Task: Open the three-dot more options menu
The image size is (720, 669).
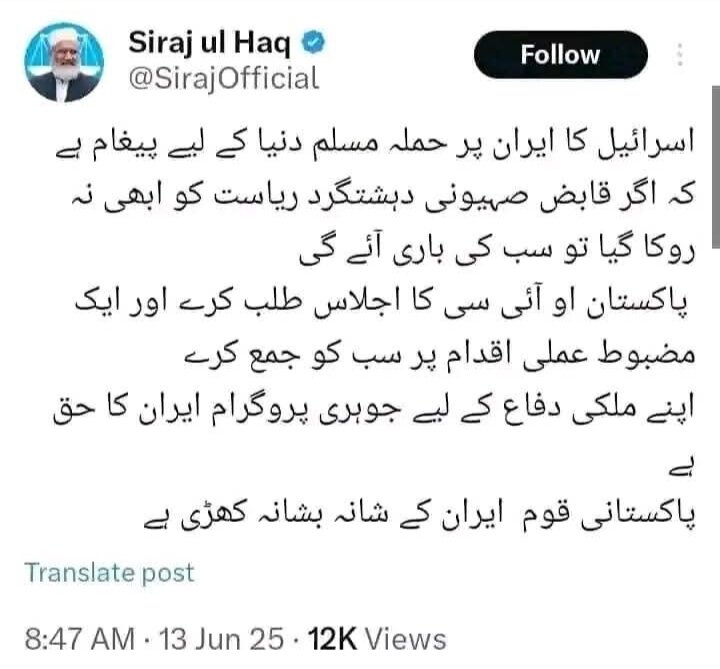Action: pyautogui.click(x=680, y=55)
